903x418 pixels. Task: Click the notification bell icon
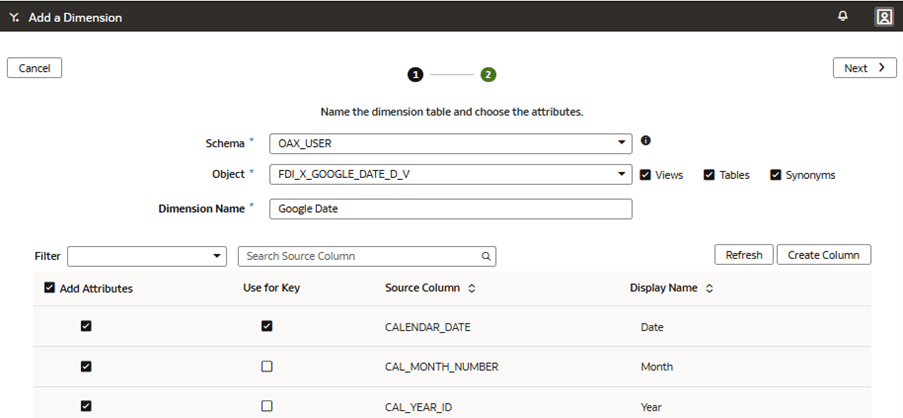click(843, 16)
